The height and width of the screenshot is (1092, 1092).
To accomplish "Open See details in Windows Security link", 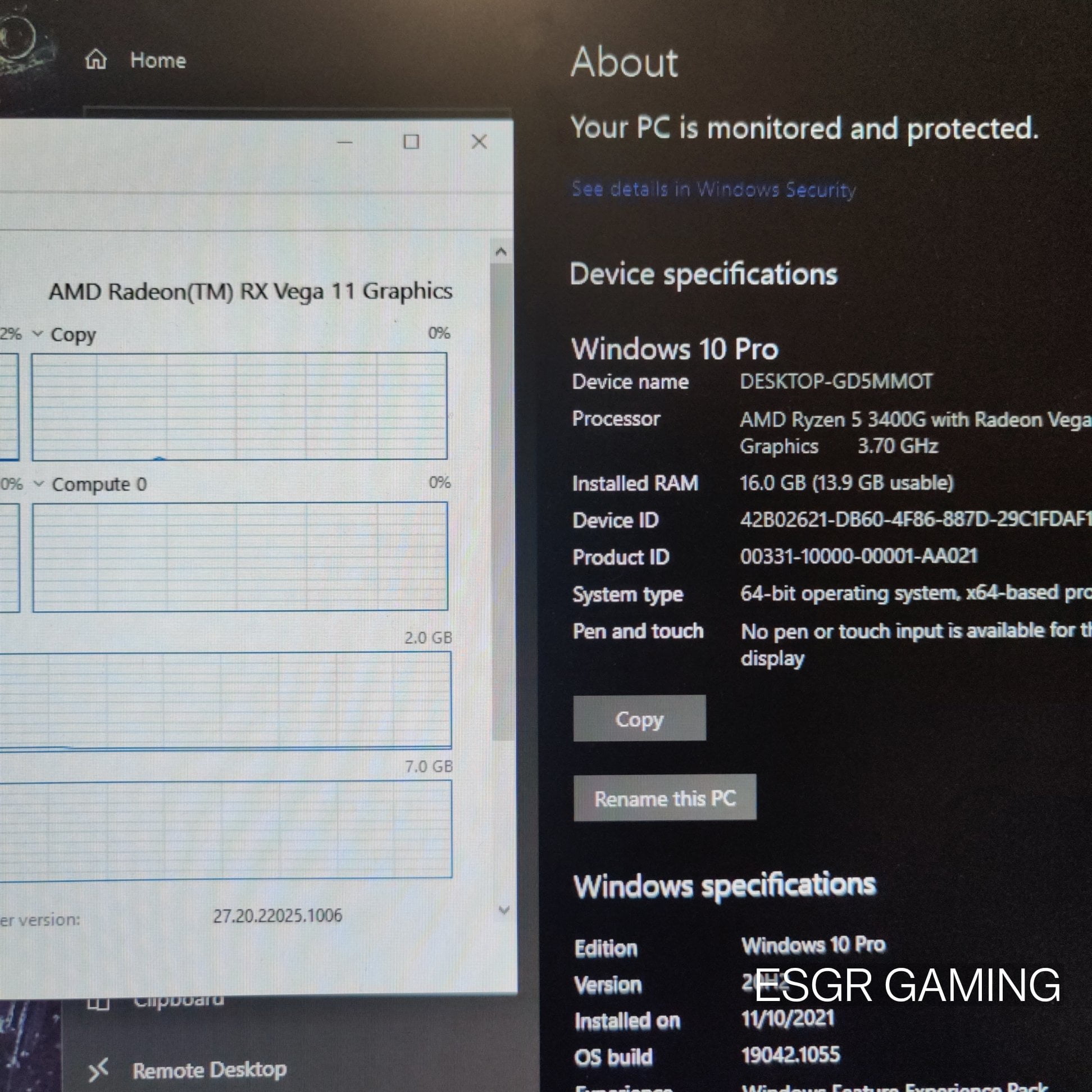I will pyautogui.click(x=713, y=189).
